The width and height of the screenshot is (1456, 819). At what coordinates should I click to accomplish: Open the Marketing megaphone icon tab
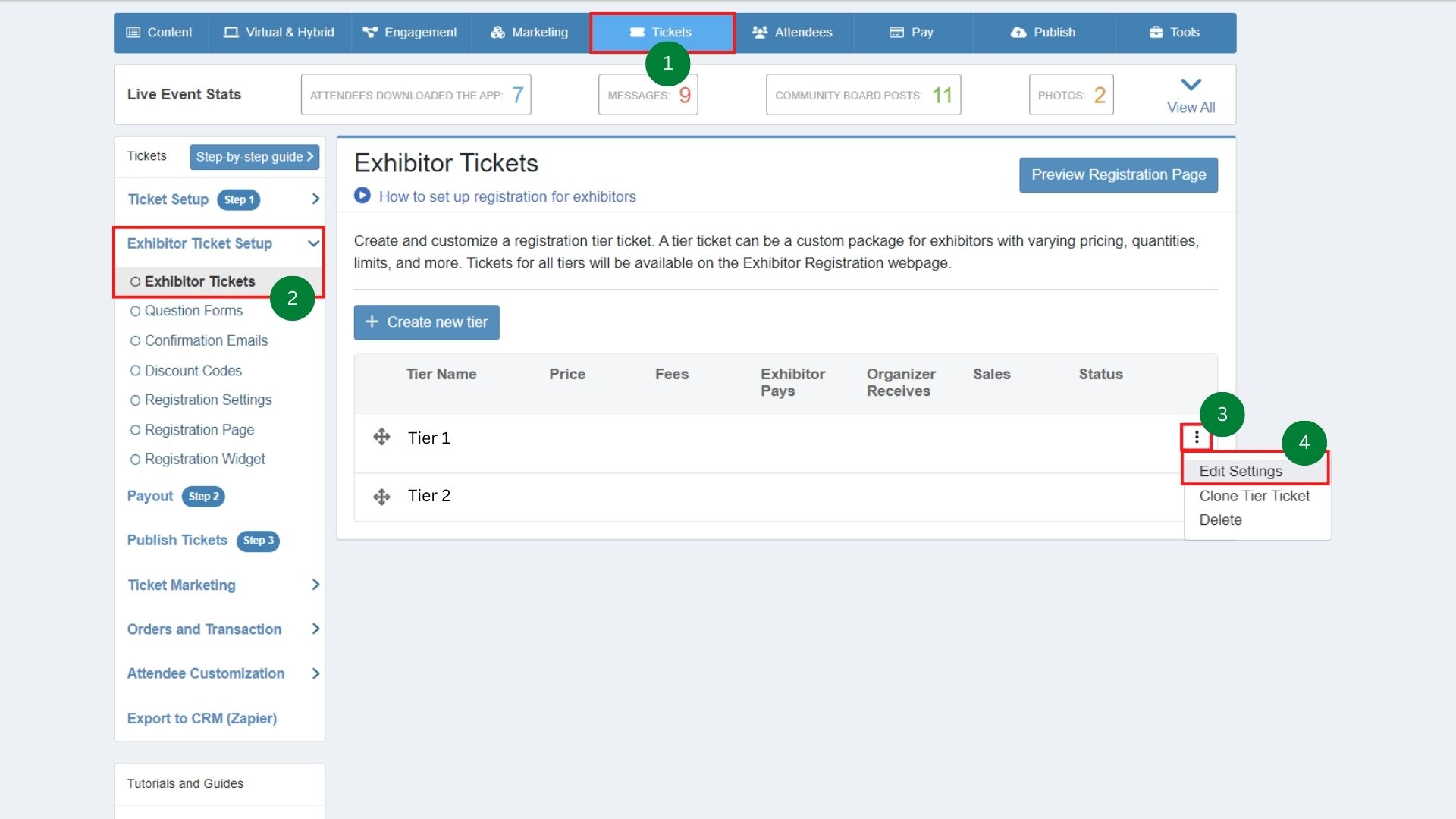click(498, 33)
